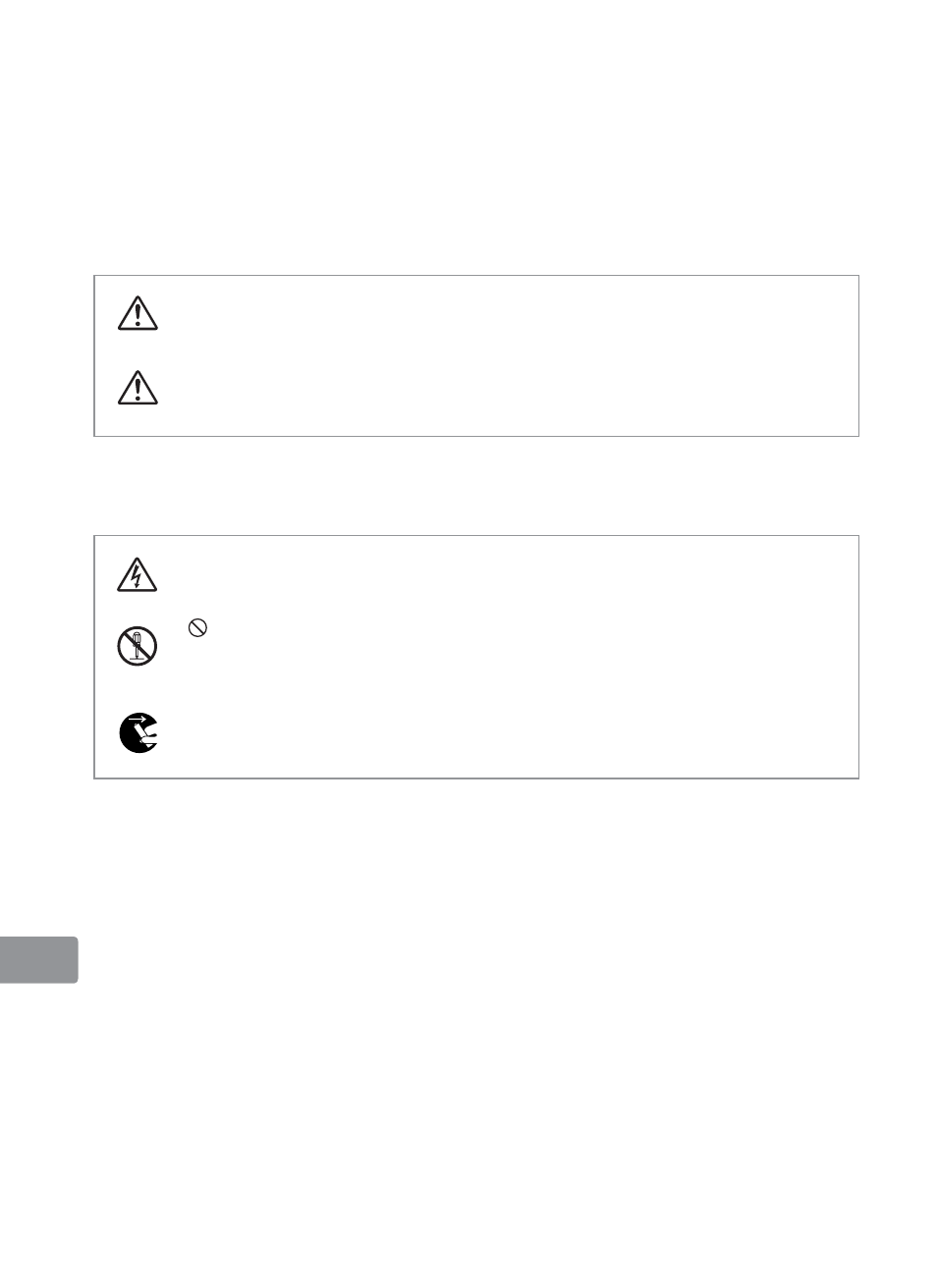
Task: Click the small empty prohibition circle
Action: [196, 629]
